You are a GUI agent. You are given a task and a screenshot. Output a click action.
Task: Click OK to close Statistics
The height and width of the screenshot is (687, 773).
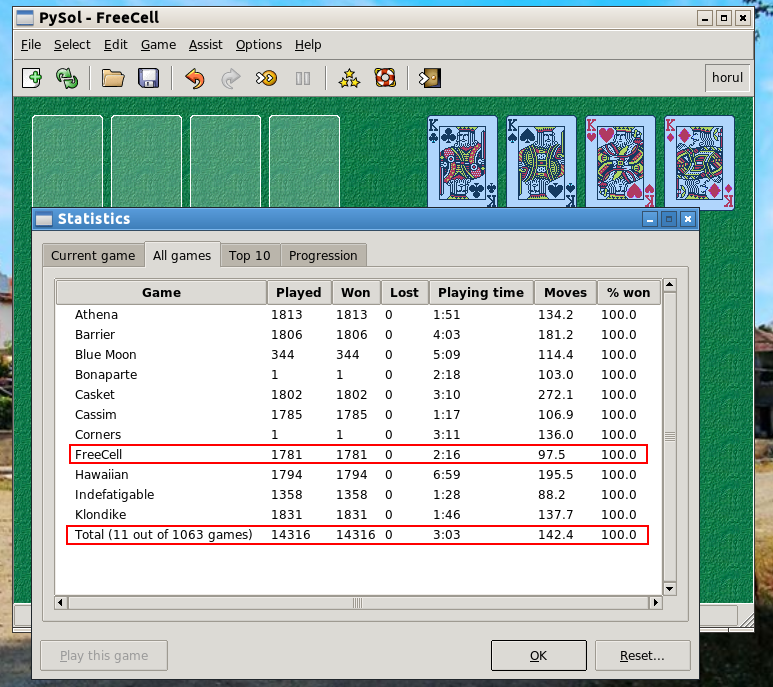pyautogui.click(x=538, y=655)
